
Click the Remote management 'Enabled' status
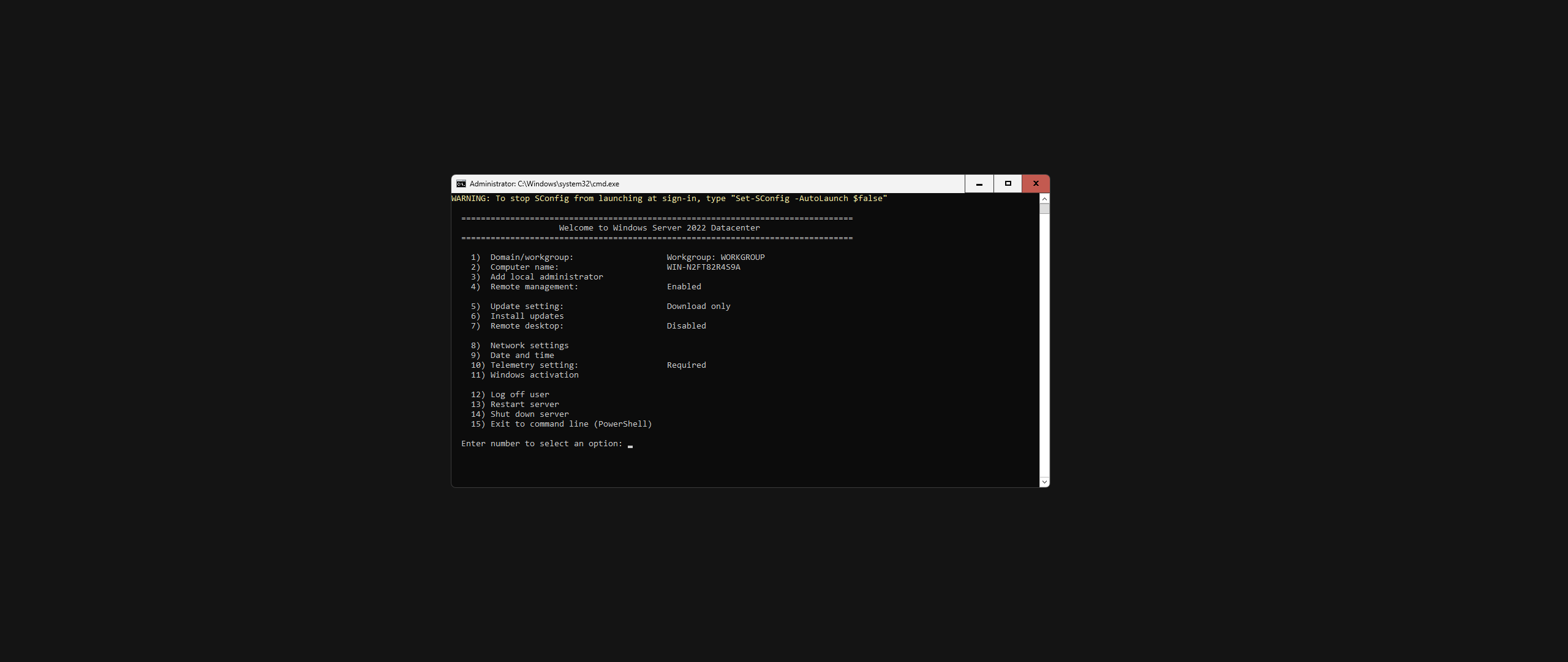[684, 287]
